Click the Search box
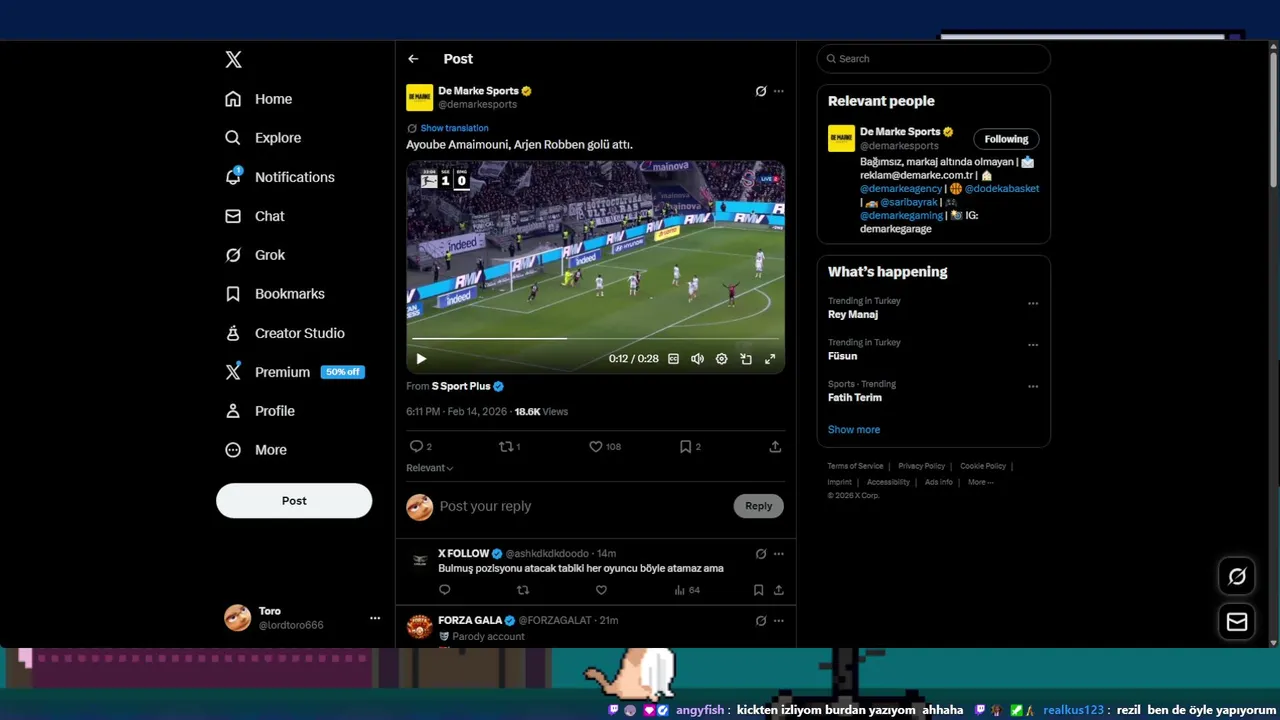 (x=934, y=59)
